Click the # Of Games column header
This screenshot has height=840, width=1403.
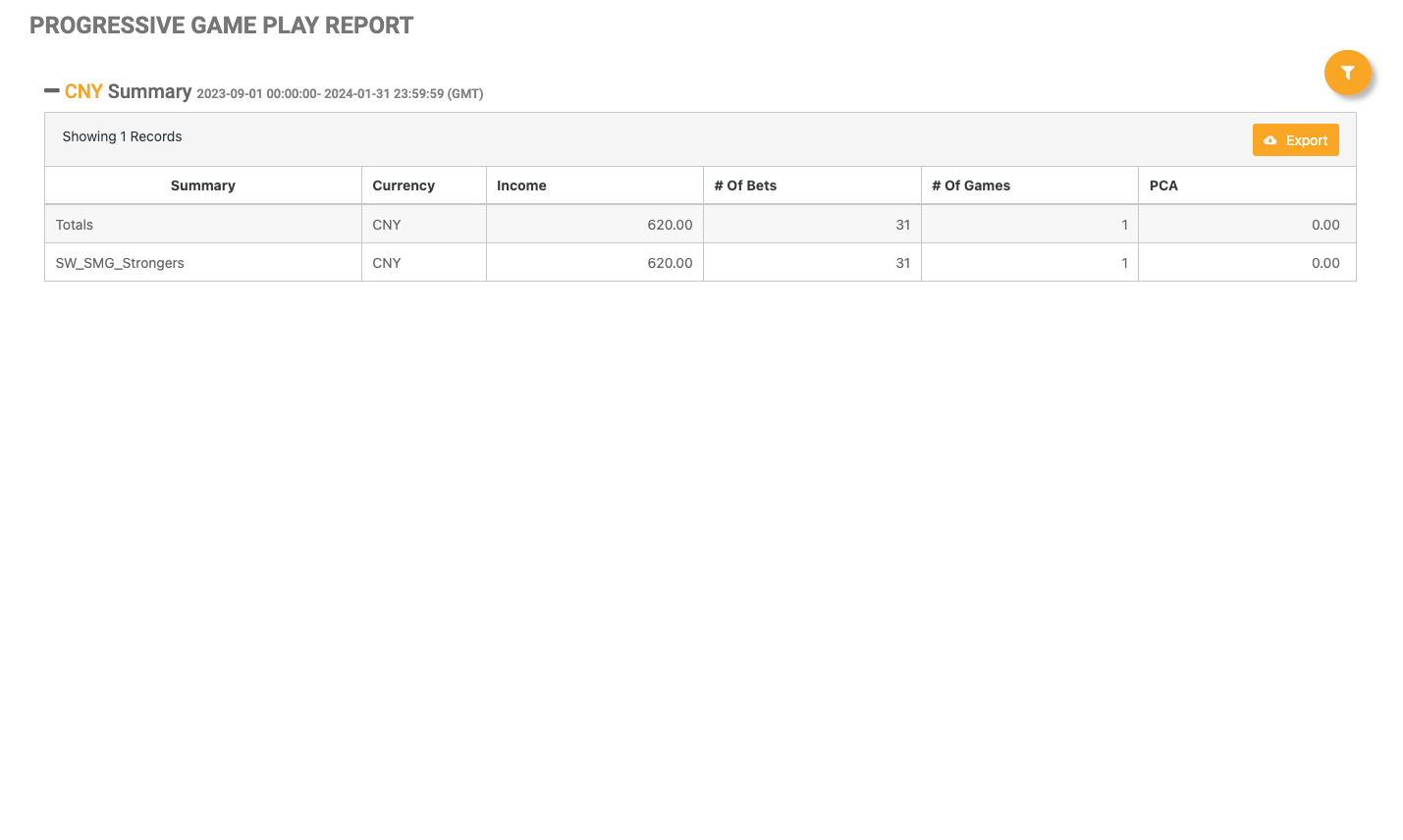(x=970, y=185)
